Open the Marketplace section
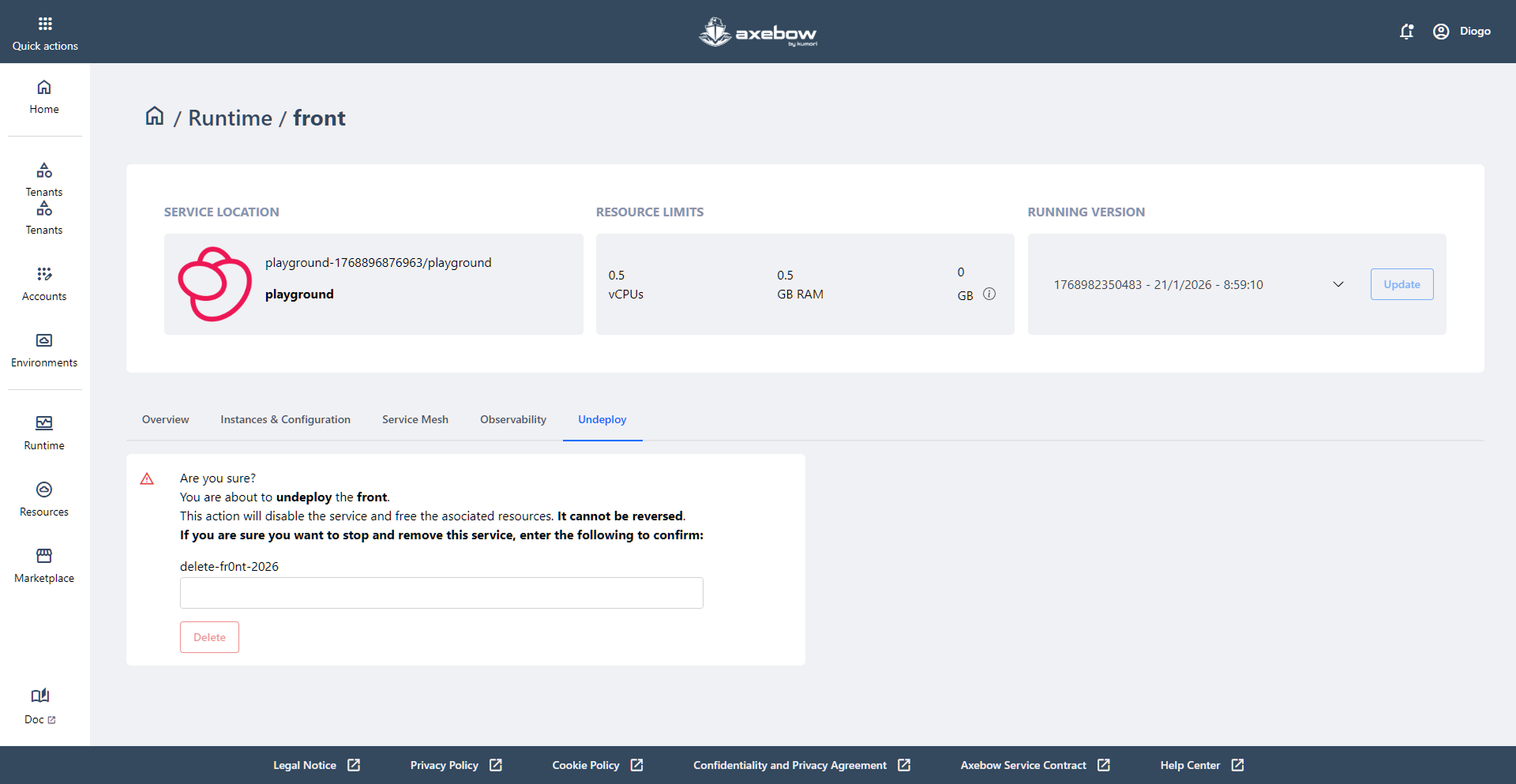Image resolution: width=1516 pixels, height=784 pixels. [x=44, y=565]
